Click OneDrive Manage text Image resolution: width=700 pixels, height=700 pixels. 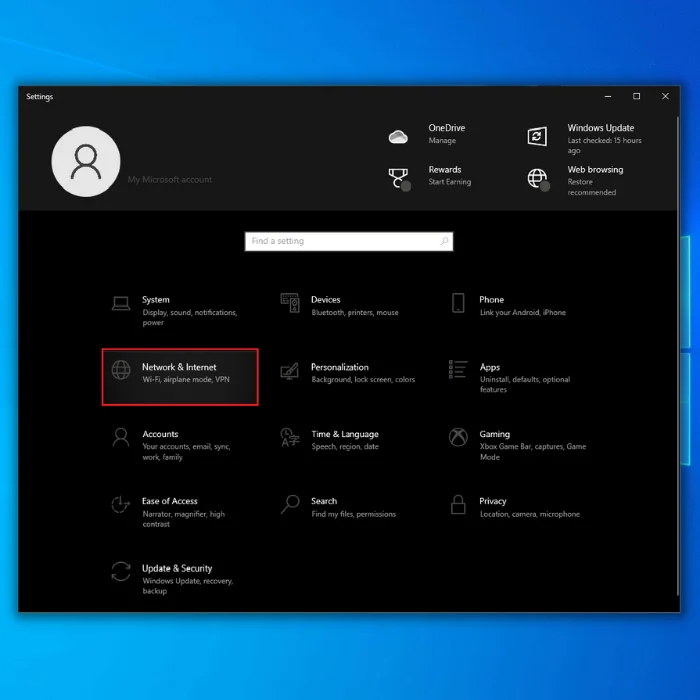442,141
